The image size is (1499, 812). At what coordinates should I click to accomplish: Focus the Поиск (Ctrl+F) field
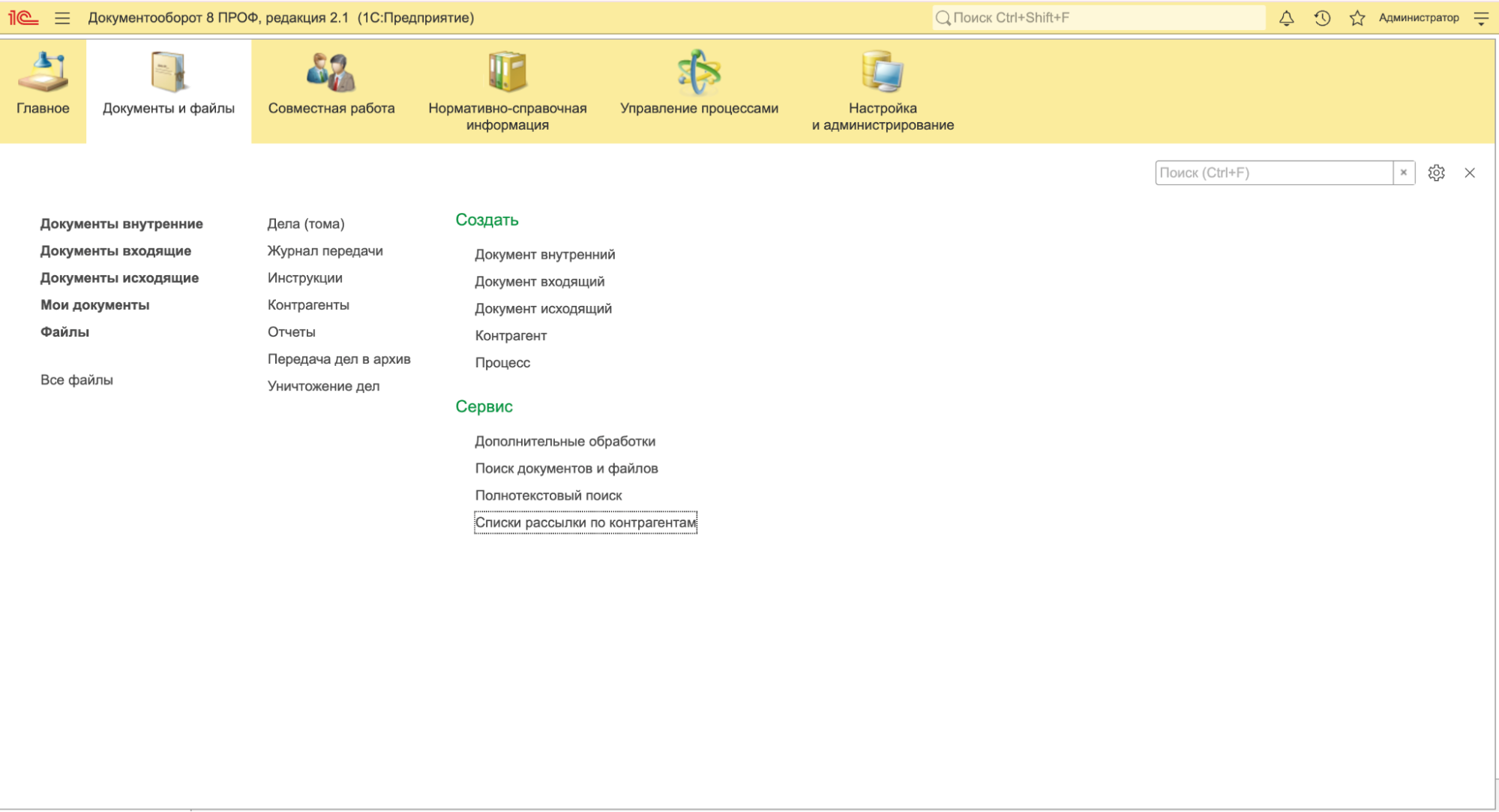pos(1273,173)
